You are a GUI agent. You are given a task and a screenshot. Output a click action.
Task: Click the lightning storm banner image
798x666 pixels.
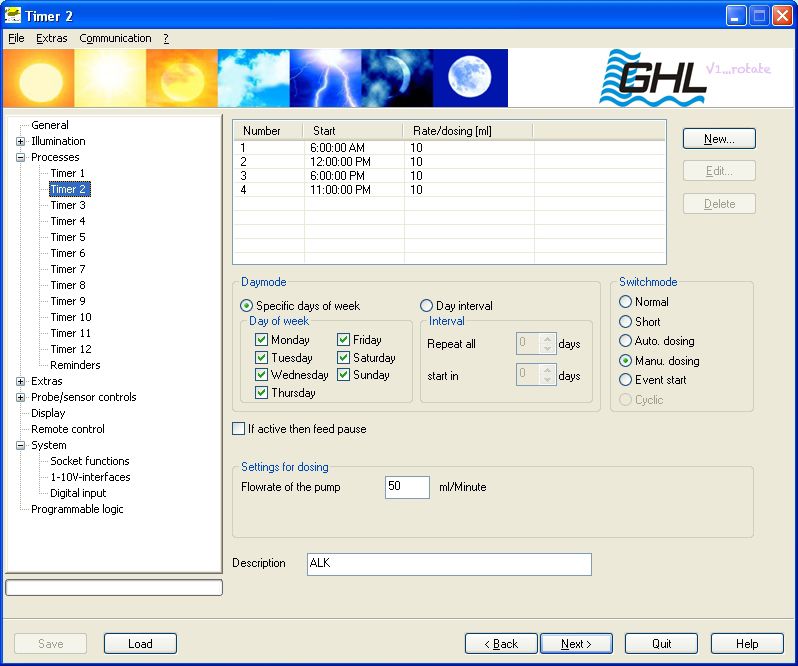325,78
